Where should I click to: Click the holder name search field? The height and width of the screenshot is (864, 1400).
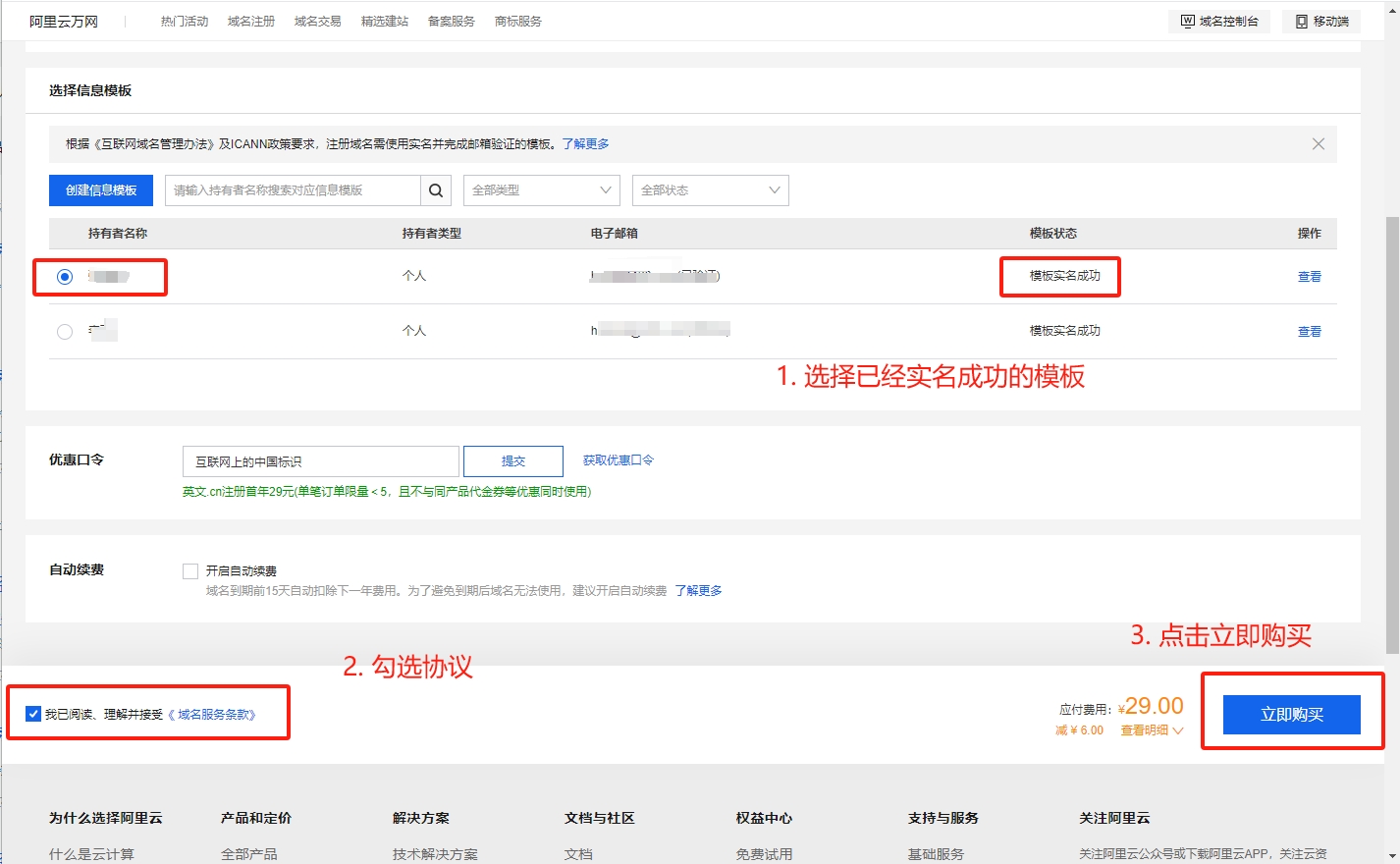[x=293, y=190]
